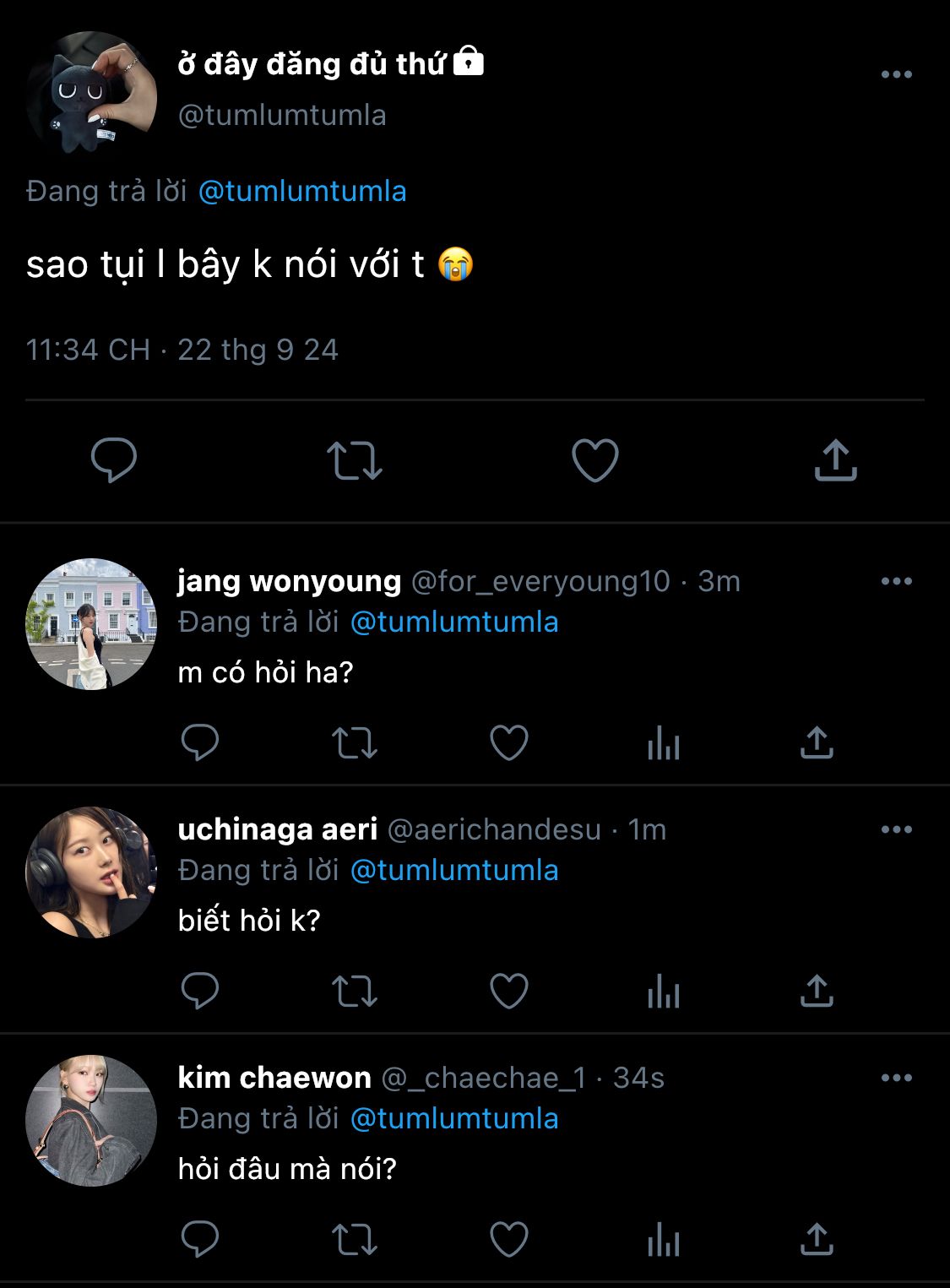The width and height of the screenshot is (950, 1288).
Task: Reply to uchinaga aeri's tweet
Action: click(x=200, y=992)
